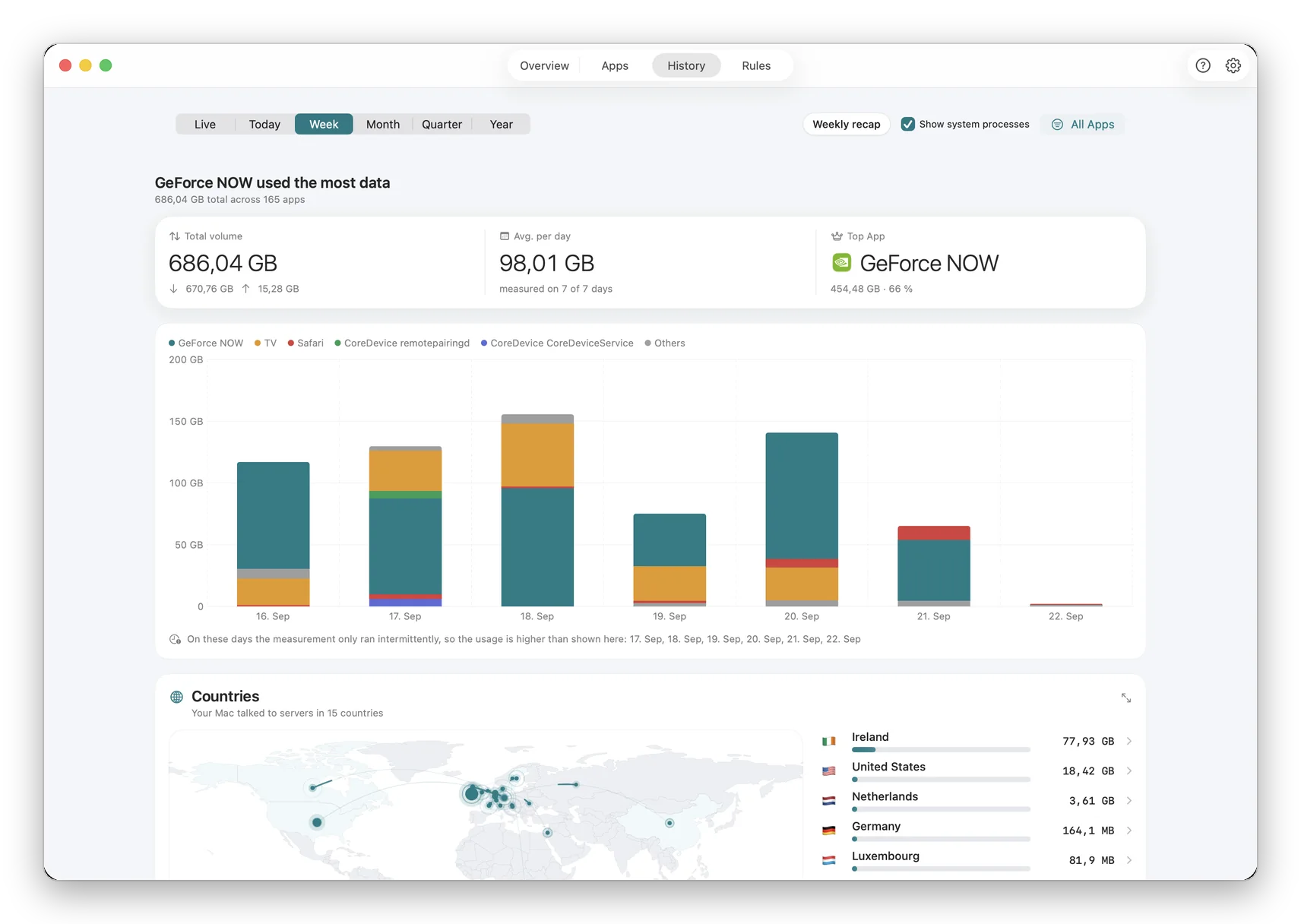Click the "GeForce NOW" top app name
Image resolution: width=1301 pixels, height=924 pixels.
click(x=929, y=263)
